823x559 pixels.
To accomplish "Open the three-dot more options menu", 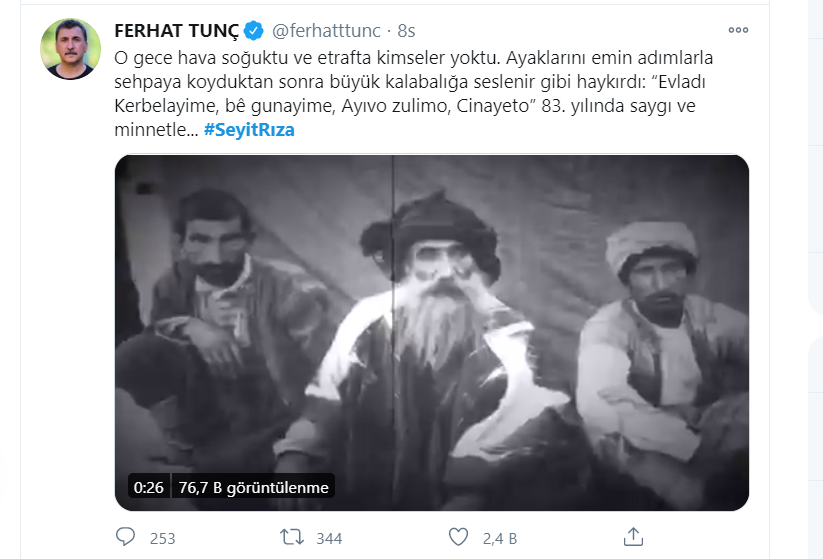I will point(738,30).
